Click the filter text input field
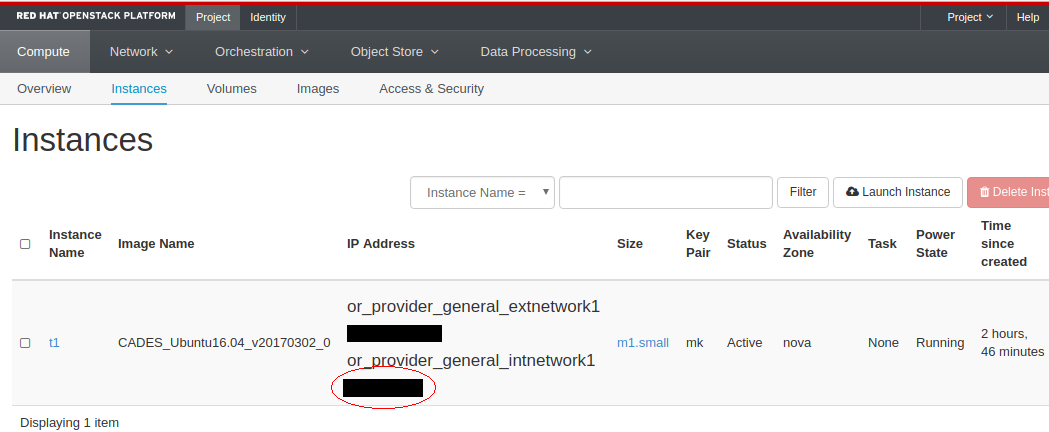Viewport: 1049px width, 432px height. (665, 193)
